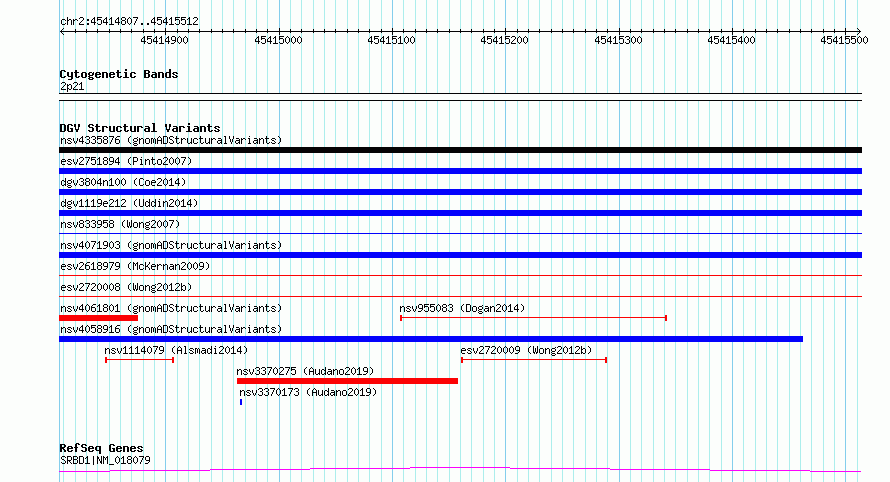The height and width of the screenshot is (482, 890).
Task: Click ruler position 45415200
Action: click(x=504, y=40)
